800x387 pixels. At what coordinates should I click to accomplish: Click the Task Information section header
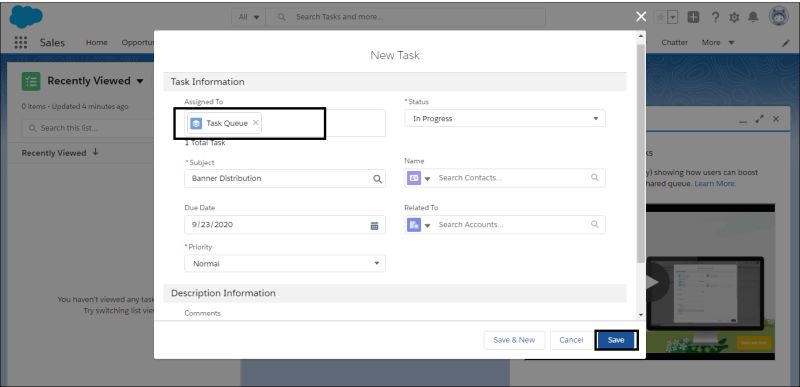[x=395, y=82]
